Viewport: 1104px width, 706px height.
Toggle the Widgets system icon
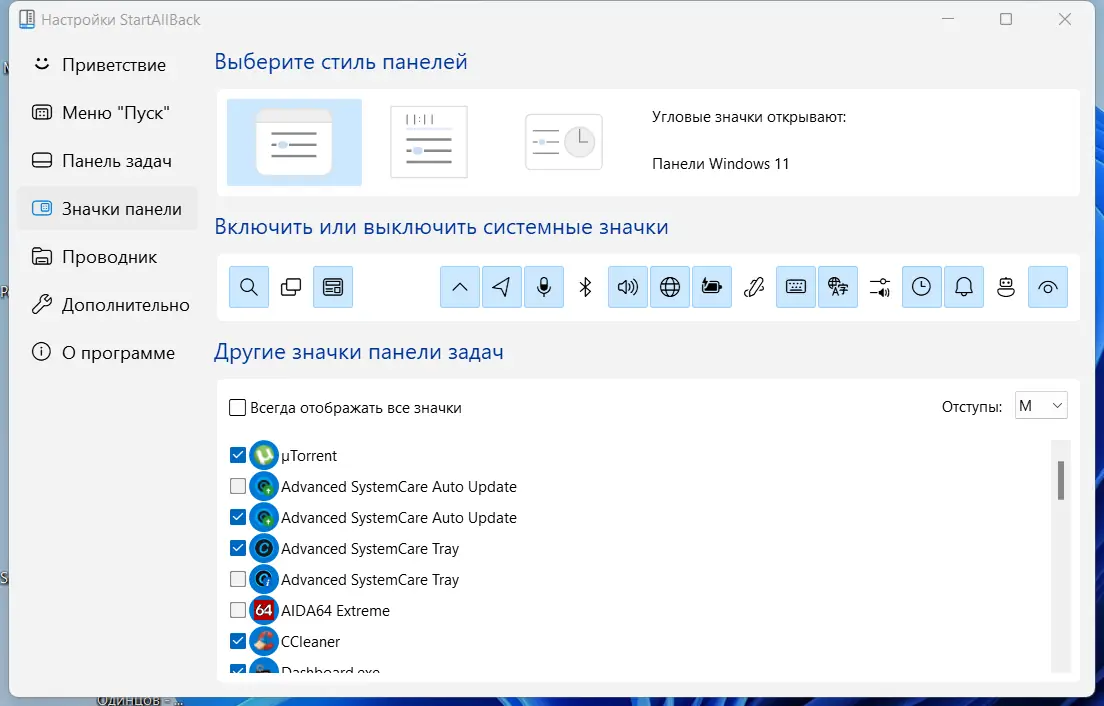[x=333, y=287]
